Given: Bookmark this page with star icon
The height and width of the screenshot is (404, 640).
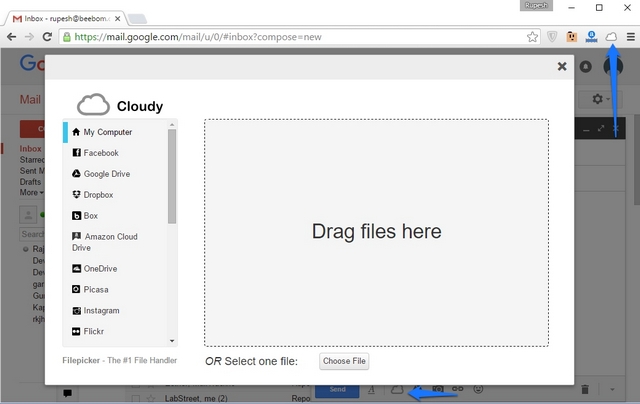Looking at the screenshot, I should pyautogui.click(x=532, y=37).
